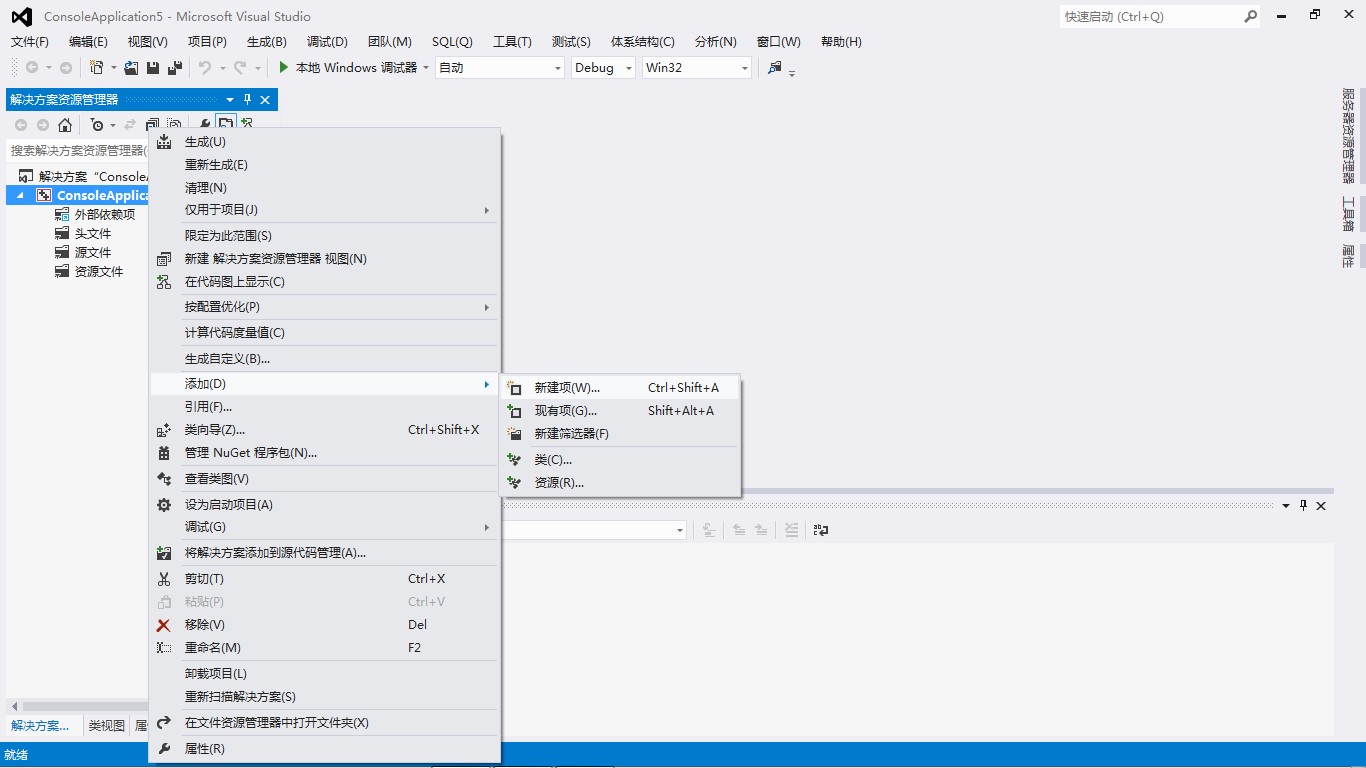Image resolution: width=1366 pixels, height=768 pixels.
Task: Open the 自动 debug target dropdown
Action: pos(558,68)
